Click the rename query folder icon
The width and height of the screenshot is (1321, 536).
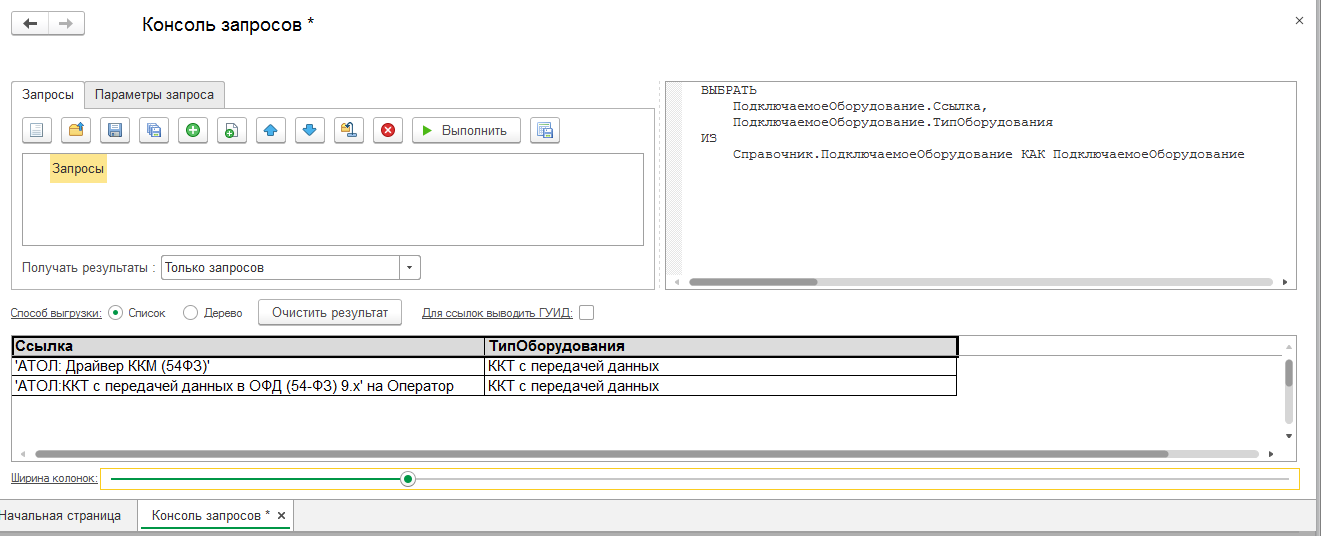pos(349,130)
